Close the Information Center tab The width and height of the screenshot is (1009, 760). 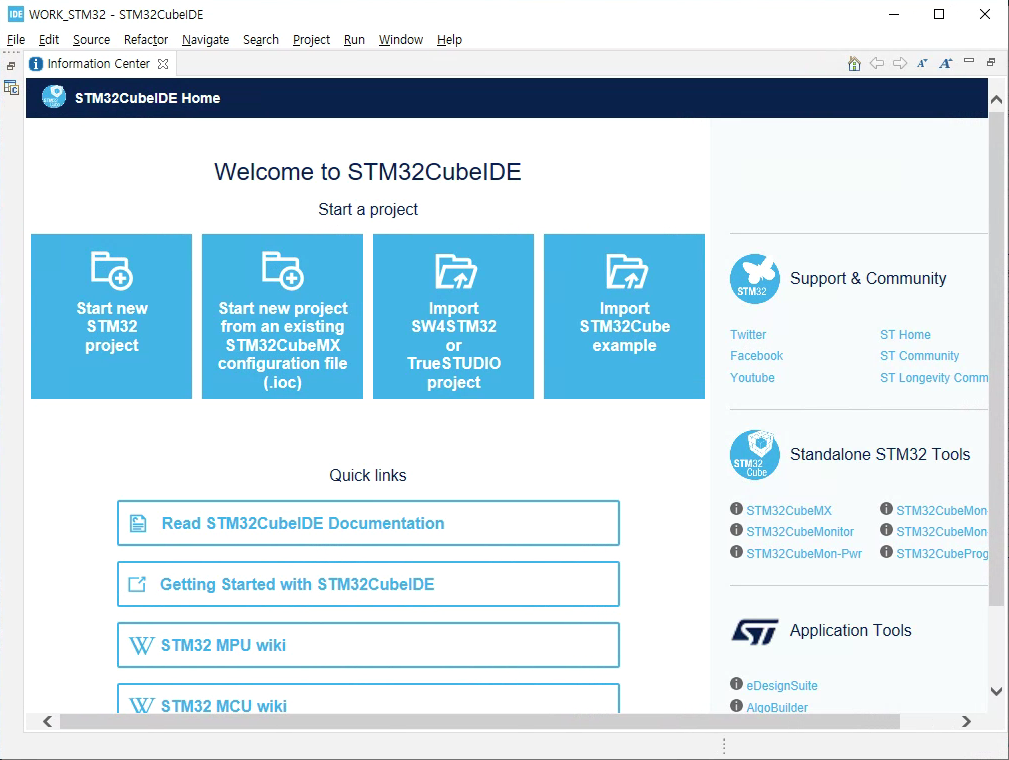pos(163,64)
